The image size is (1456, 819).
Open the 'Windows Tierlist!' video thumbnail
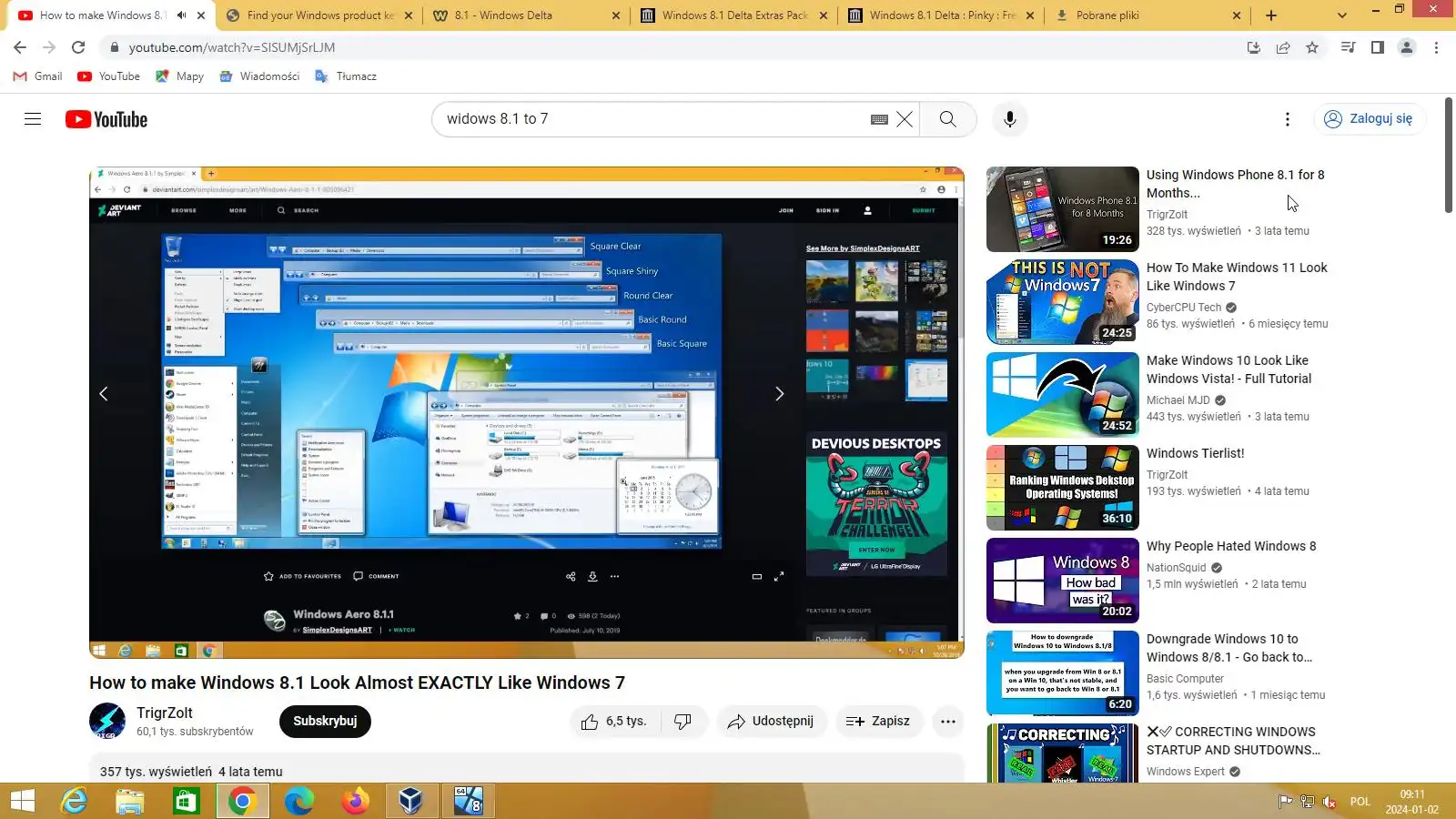1063,488
